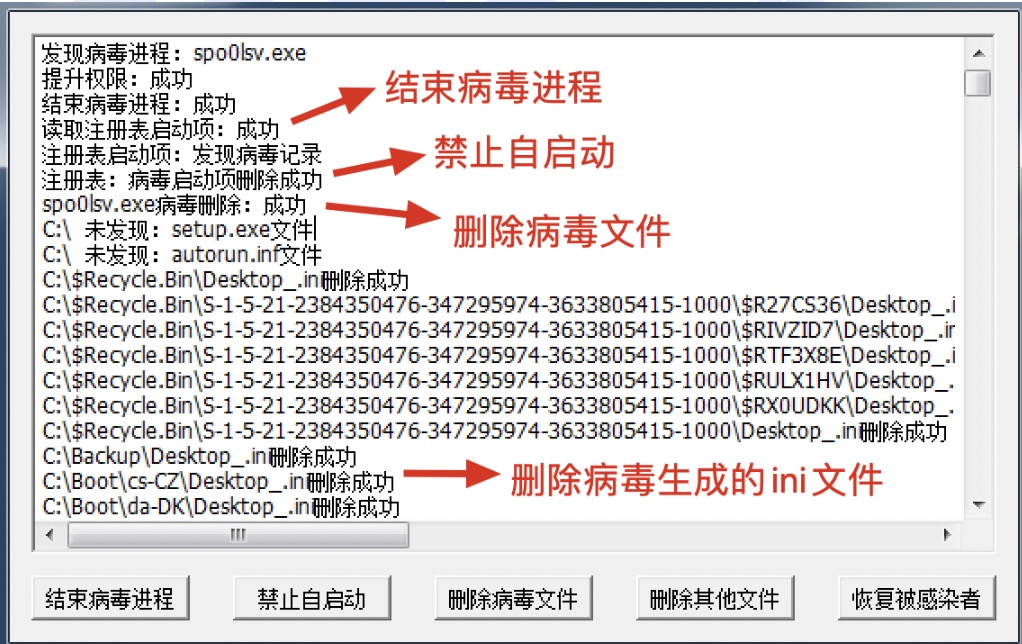Click the line '提升权限: 成功'

point(117,79)
